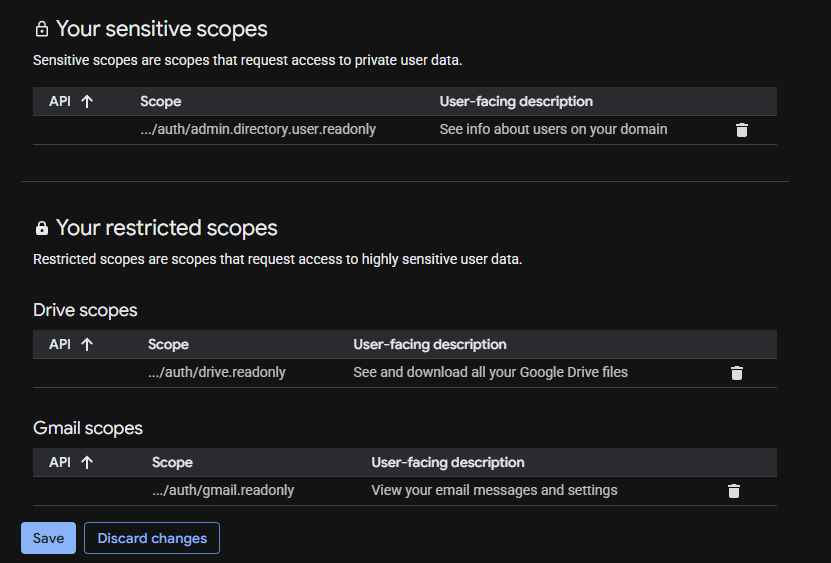
Task: Click User-facing description header in Gmail scopes
Action: (x=448, y=462)
